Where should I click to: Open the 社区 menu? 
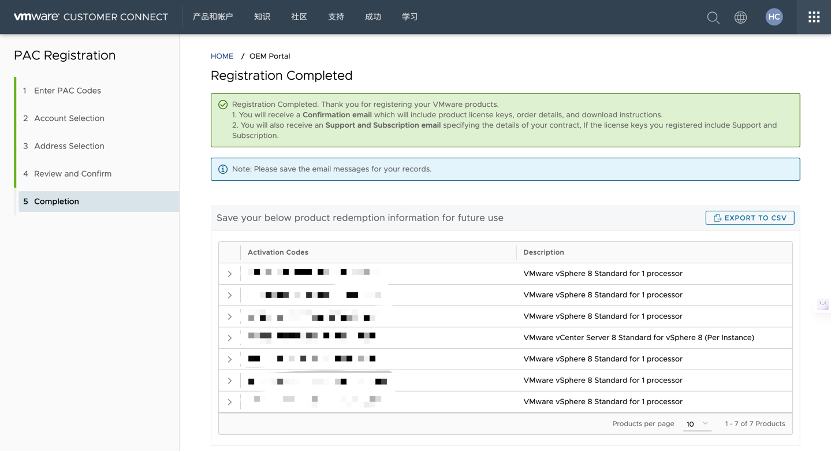point(299,17)
